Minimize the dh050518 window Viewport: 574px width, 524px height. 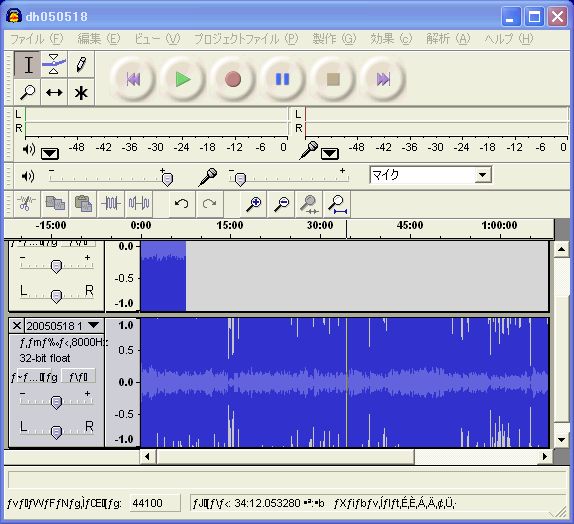point(510,16)
